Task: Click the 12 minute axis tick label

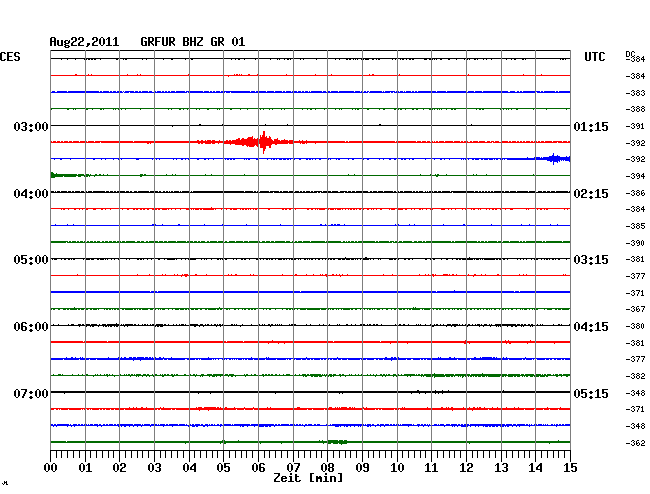Action: (466, 468)
